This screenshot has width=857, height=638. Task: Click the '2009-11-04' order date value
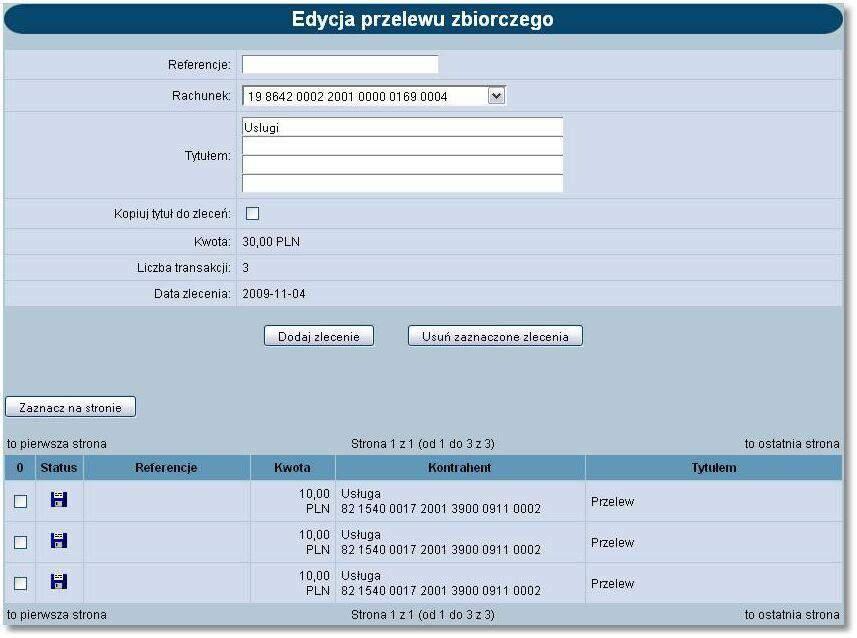click(274, 294)
